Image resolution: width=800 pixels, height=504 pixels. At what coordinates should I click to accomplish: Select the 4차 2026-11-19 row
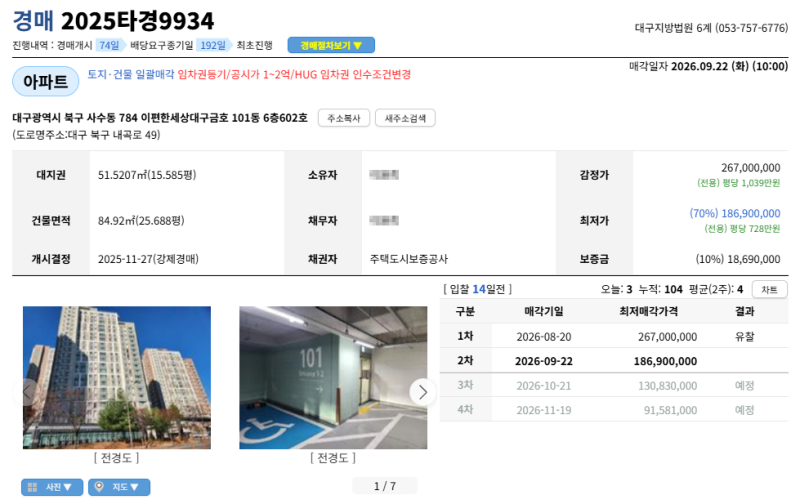(614, 410)
